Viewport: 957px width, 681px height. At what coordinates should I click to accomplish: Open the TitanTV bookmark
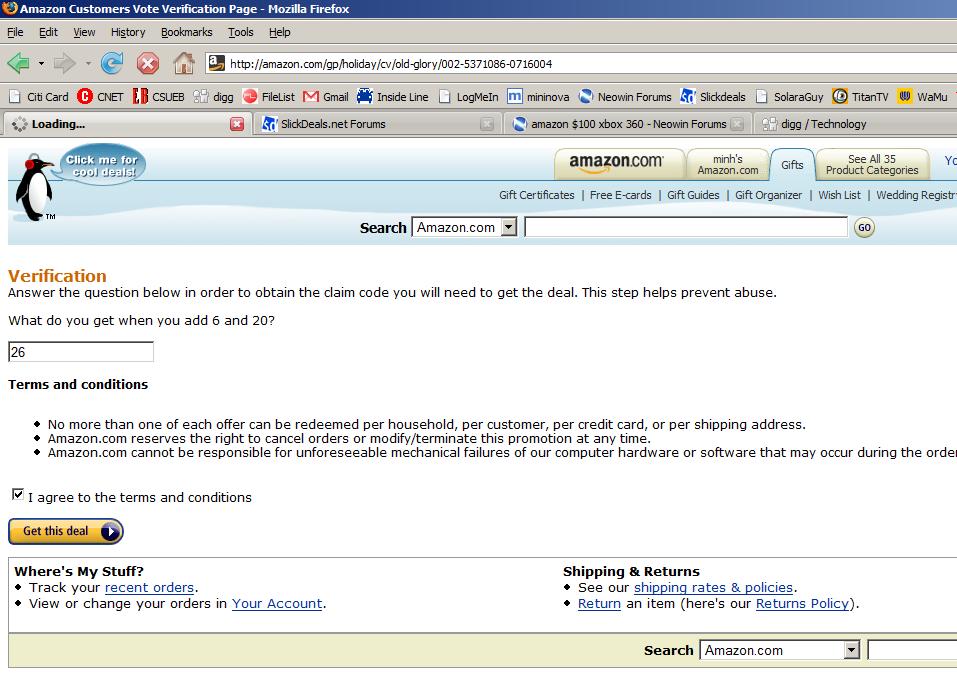click(861, 96)
